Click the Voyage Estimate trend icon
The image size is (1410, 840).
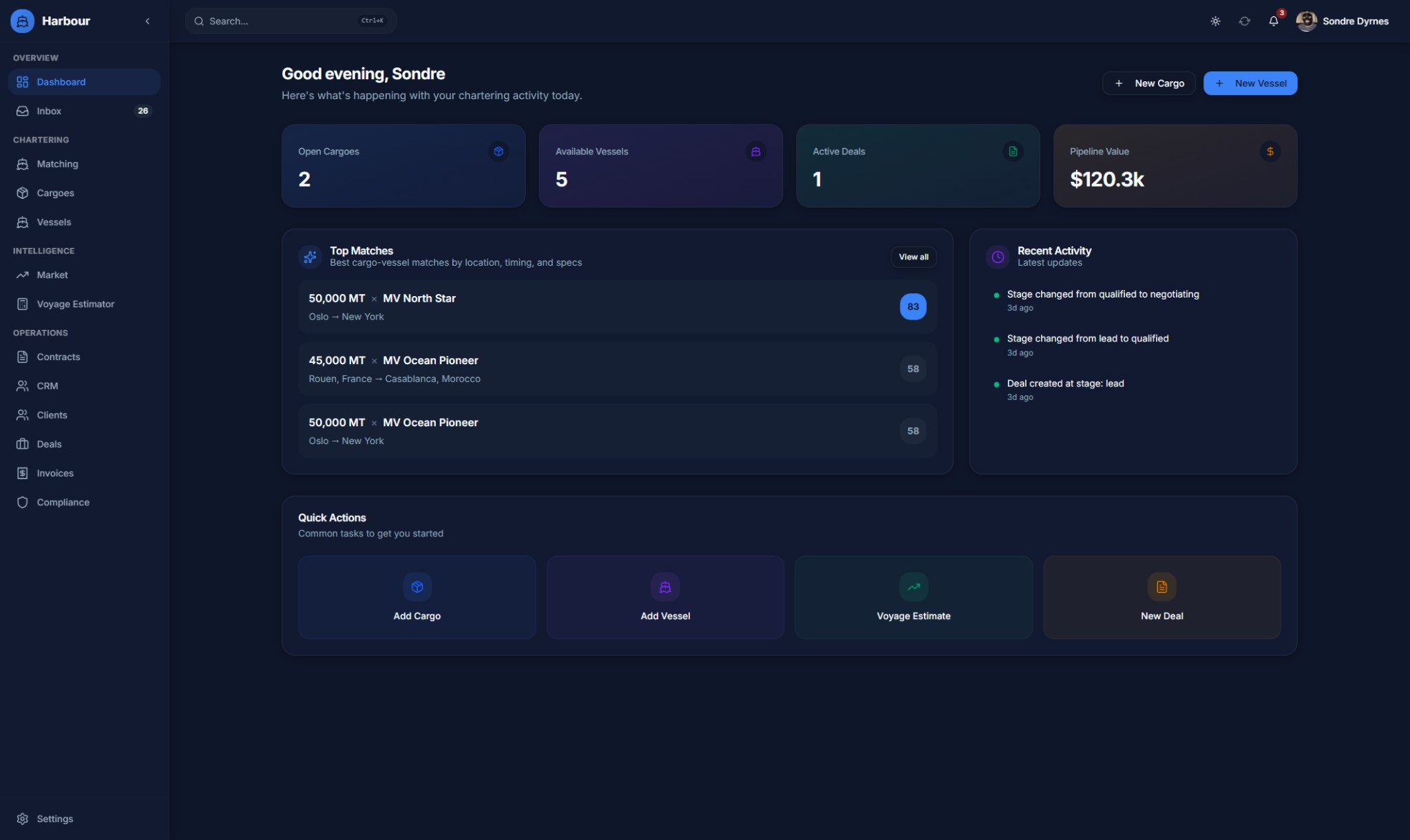913,587
